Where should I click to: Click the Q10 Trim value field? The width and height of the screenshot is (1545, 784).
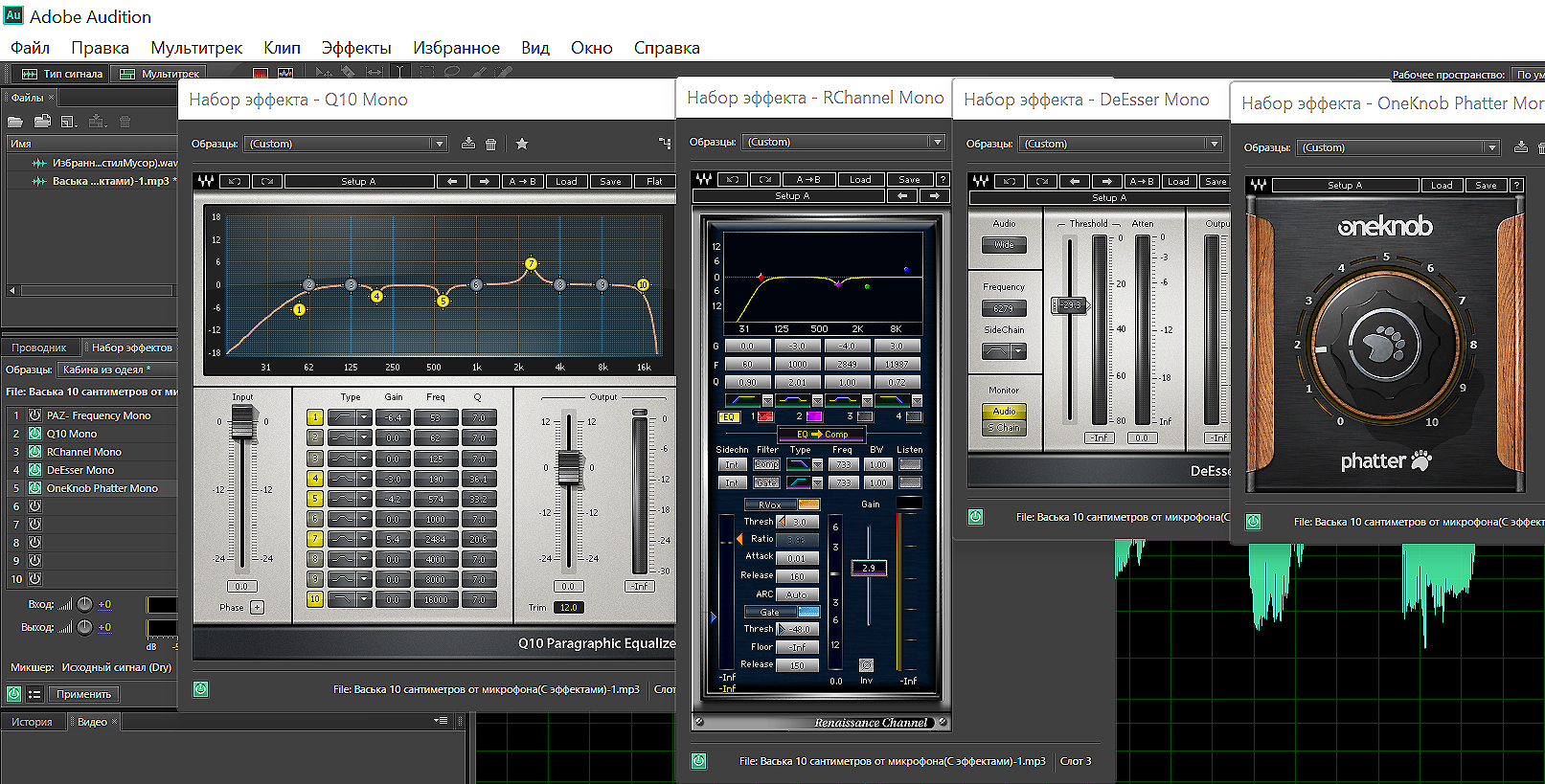pyautogui.click(x=568, y=607)
